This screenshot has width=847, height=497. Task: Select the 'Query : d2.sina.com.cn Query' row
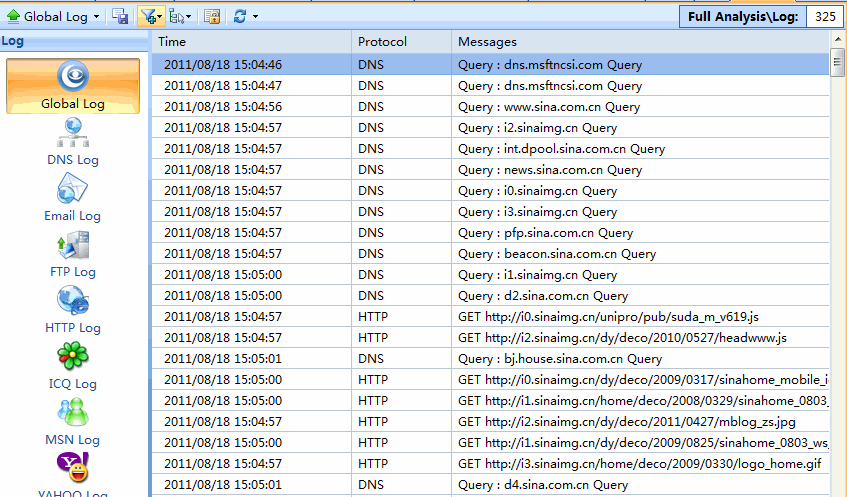pyautogui.click(x=490, y=295)
